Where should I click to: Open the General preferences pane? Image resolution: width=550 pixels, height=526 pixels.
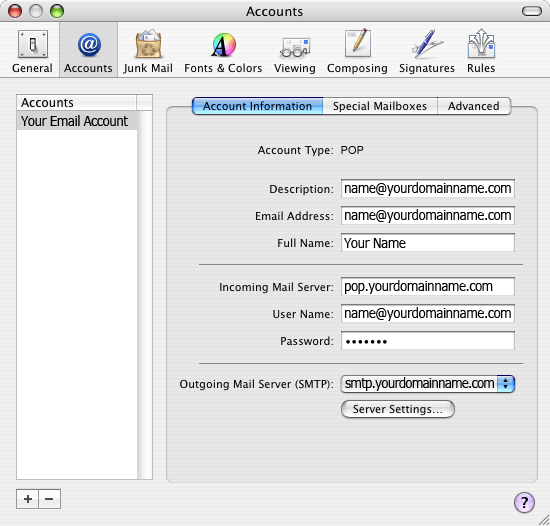33,52
